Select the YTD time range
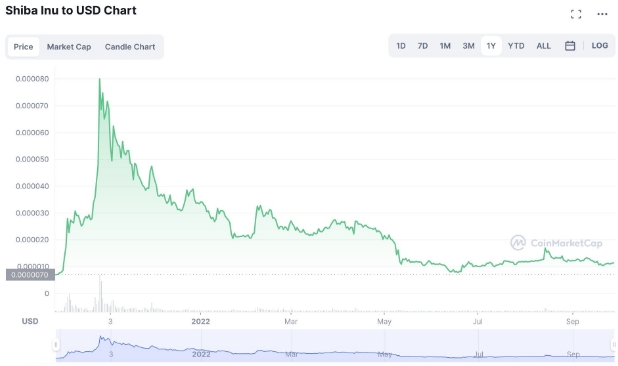Viewport: 618px width, 366px height. coord(516,46)
